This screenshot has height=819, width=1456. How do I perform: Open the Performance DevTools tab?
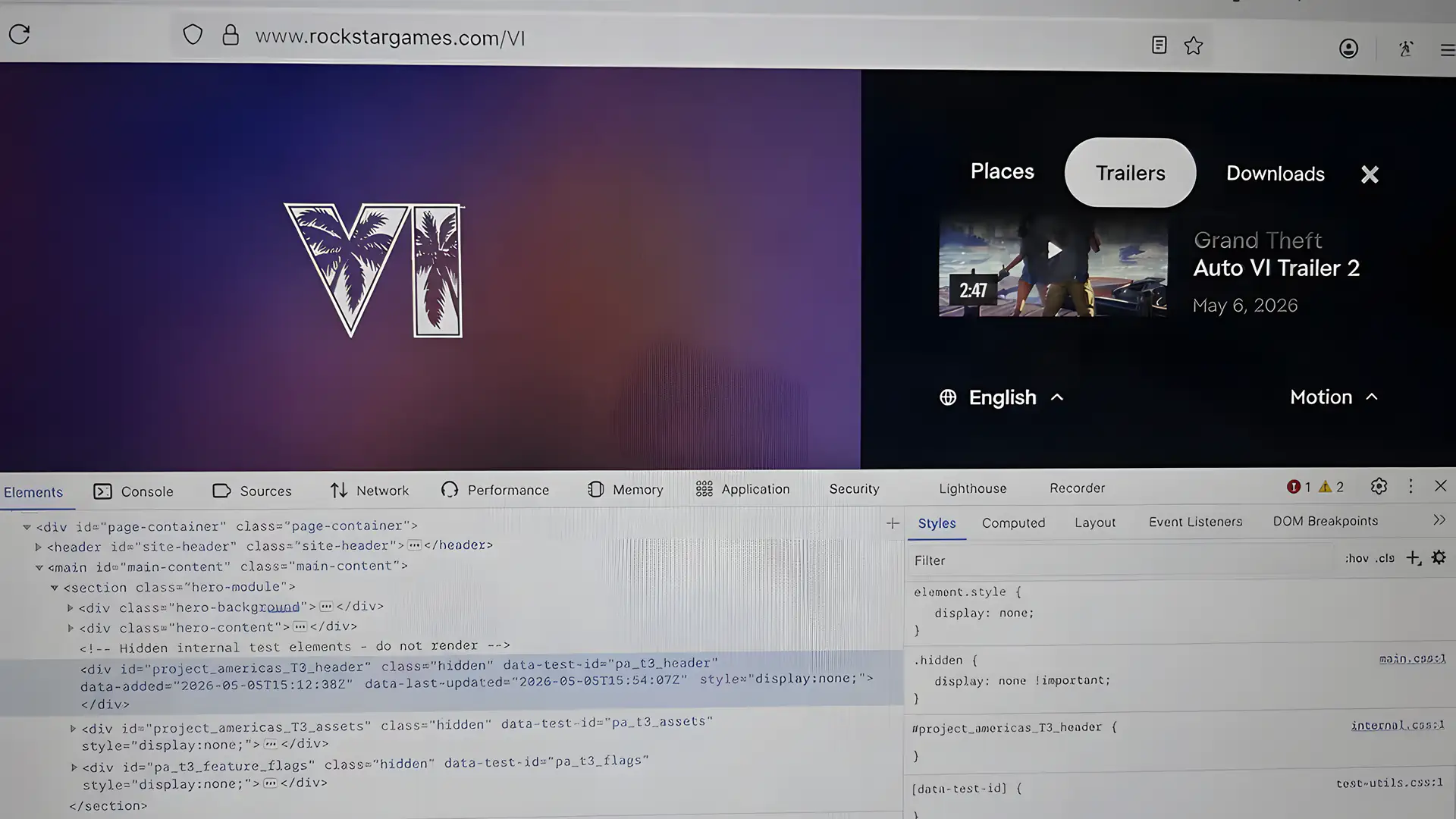[494, 490]
